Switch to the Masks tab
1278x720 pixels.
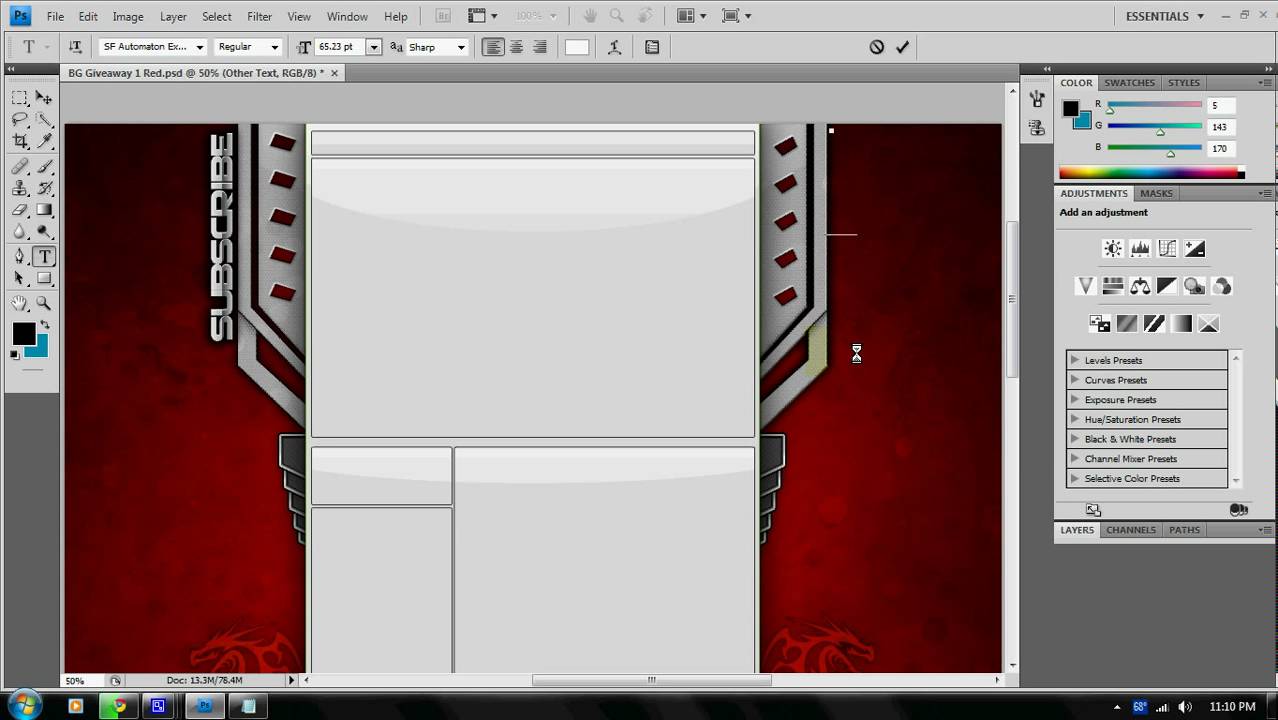tap(1156, 193)
